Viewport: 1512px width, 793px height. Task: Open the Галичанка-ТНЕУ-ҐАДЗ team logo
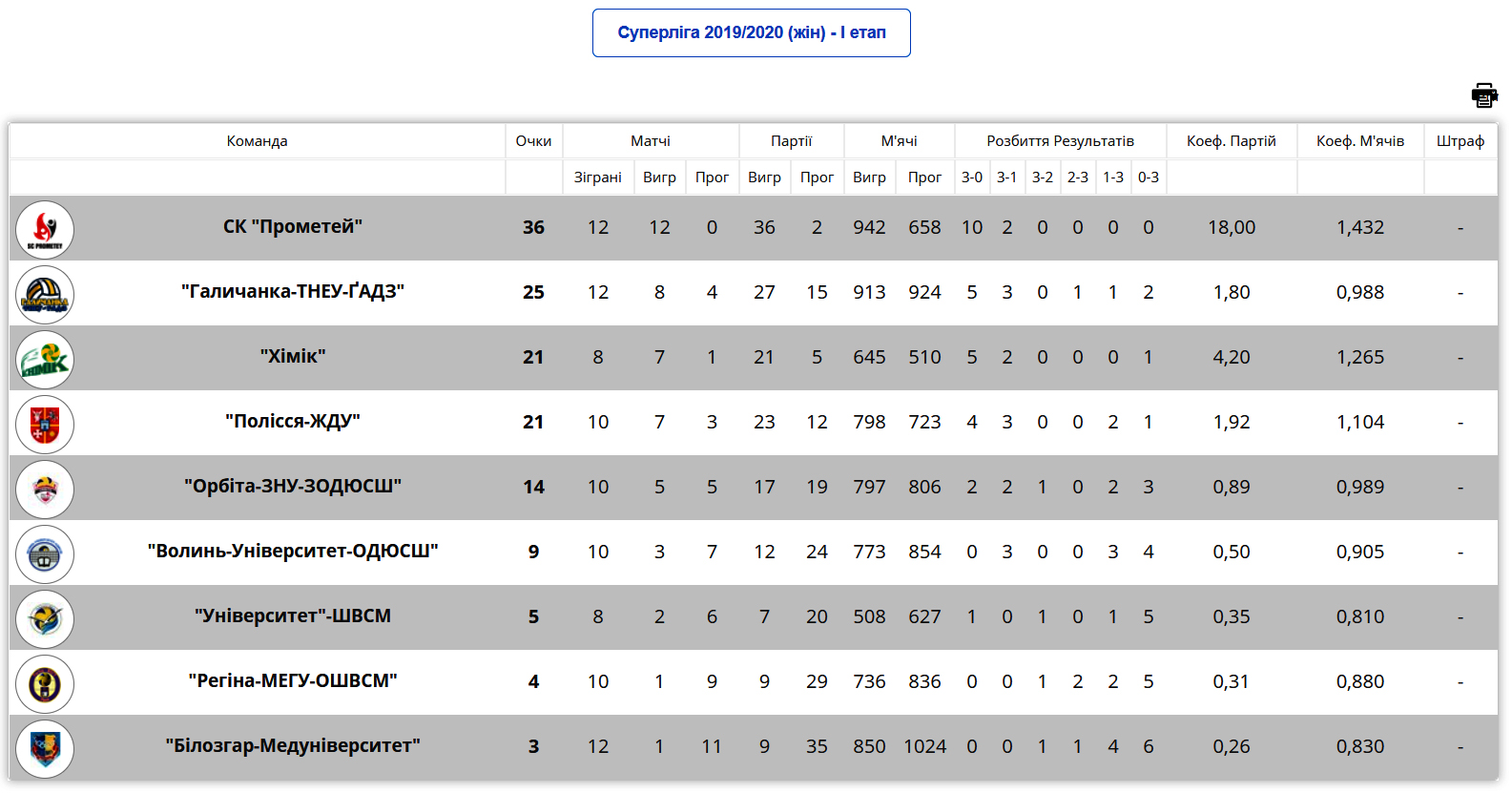(45, 295)
